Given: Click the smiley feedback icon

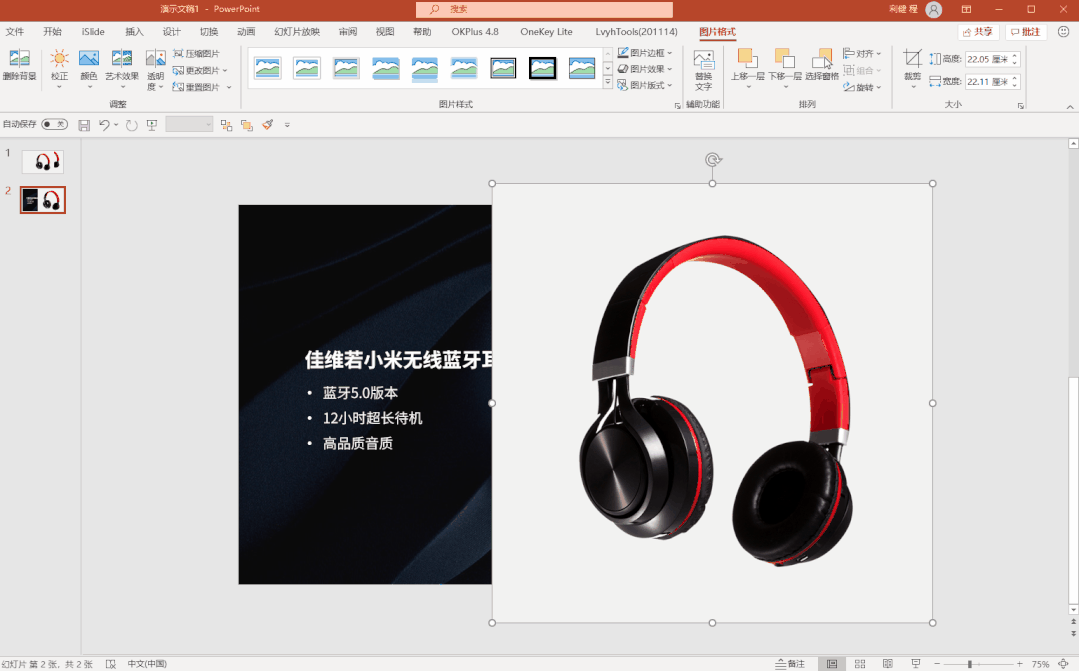Looking at the screenshot, I should pyautogui.click(x=1063, y=32).
